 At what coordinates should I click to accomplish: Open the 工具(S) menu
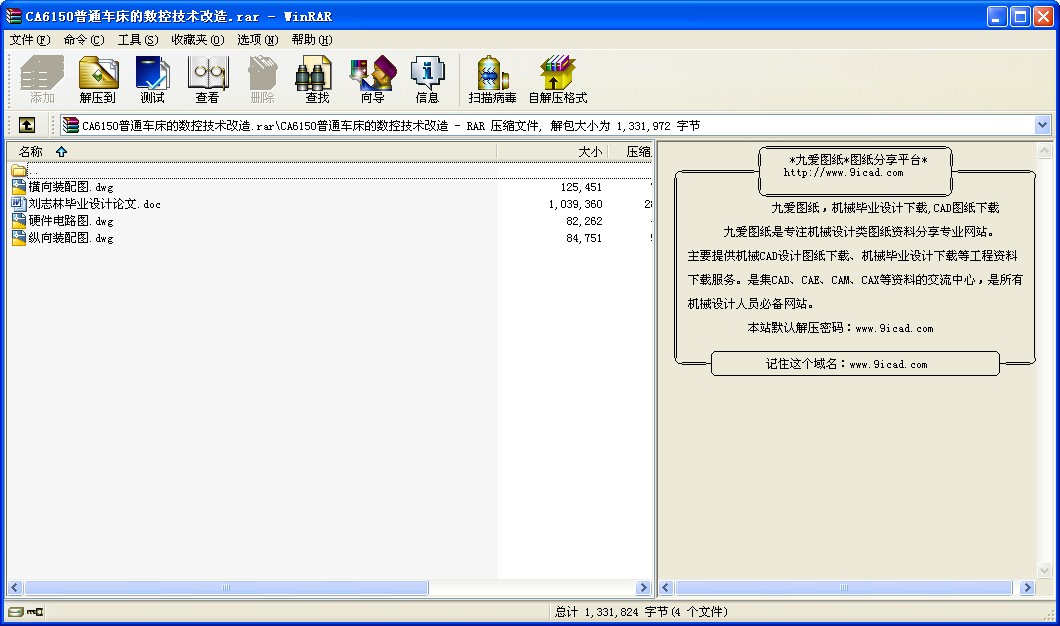(x=138, y=40)
